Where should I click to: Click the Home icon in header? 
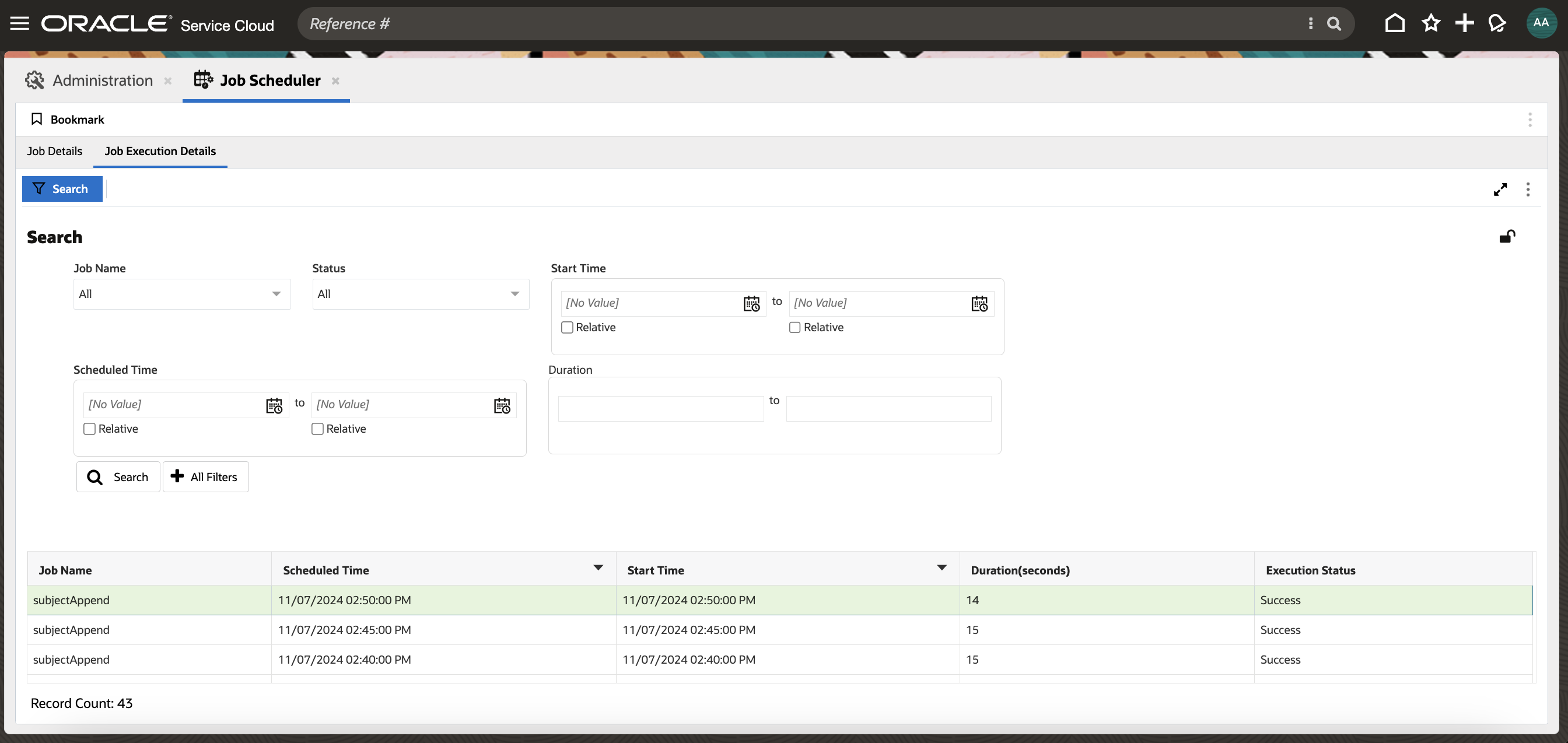pyautogui.click(x=1395, y=24)
